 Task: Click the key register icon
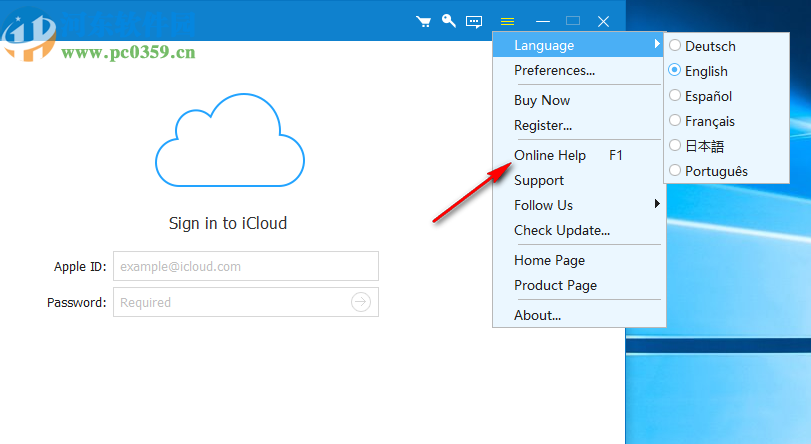click(x=449, y=21)
